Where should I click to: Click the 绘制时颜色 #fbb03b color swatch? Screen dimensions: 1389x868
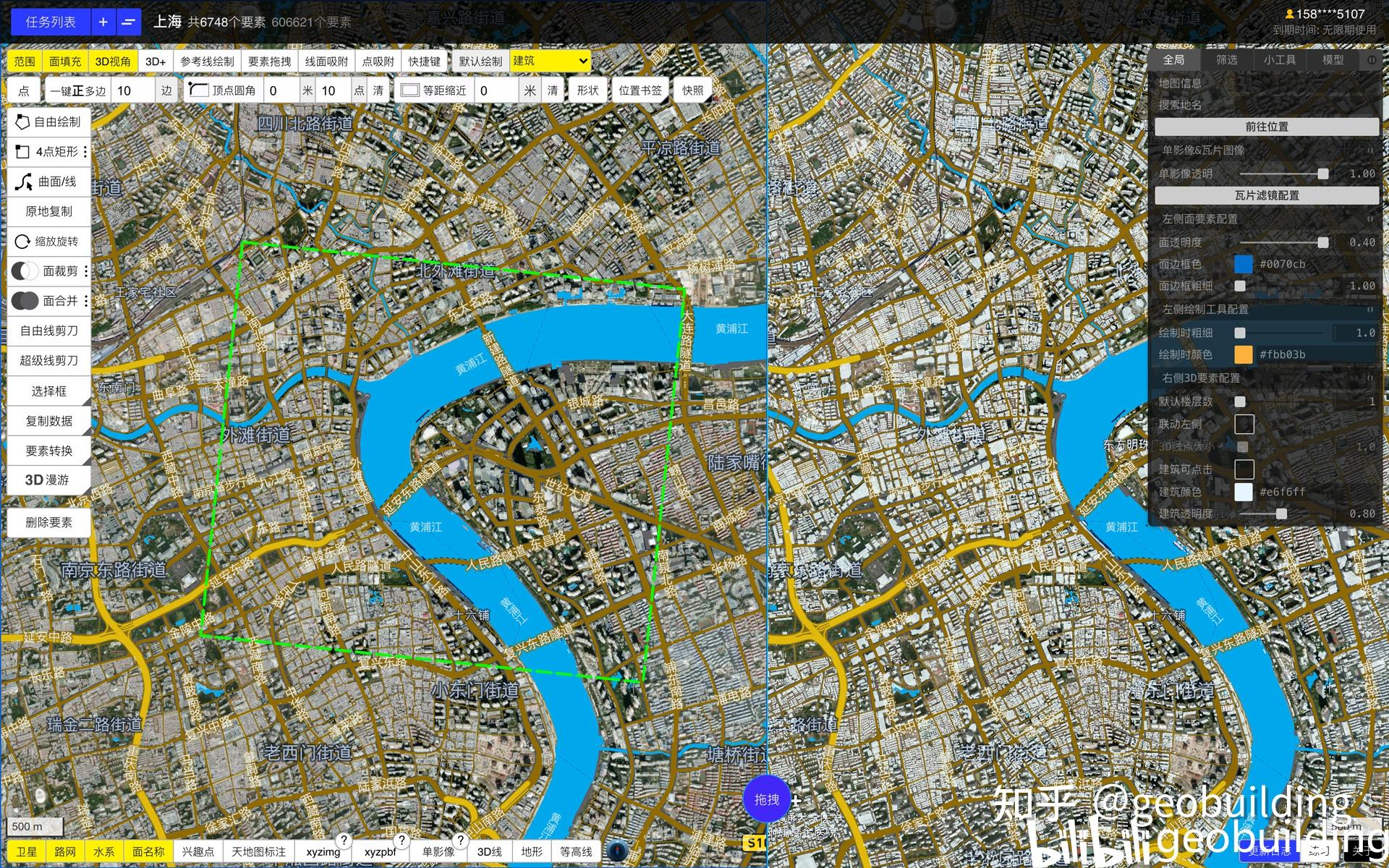tap(1242, 354)
